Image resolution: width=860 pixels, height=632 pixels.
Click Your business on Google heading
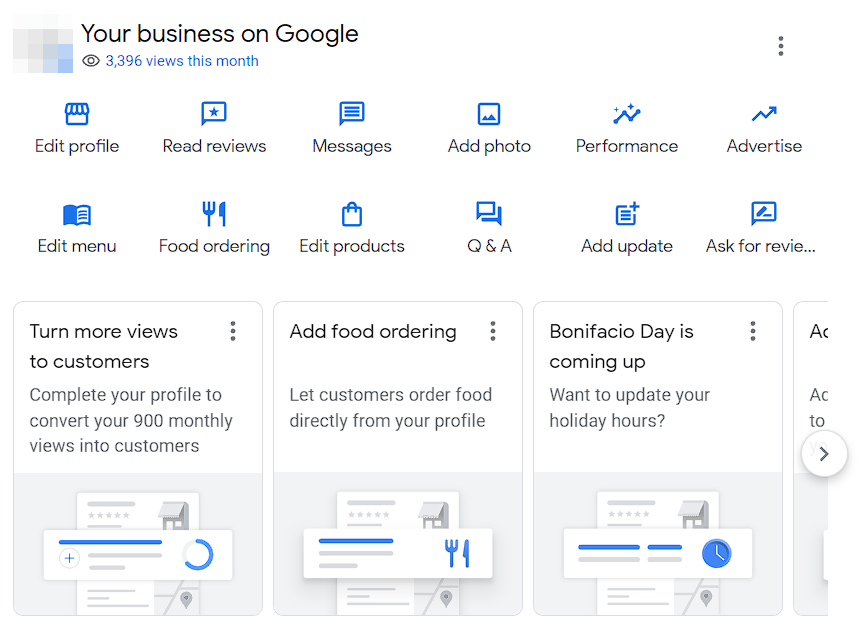pyautogui.click(x=220, y=34)
